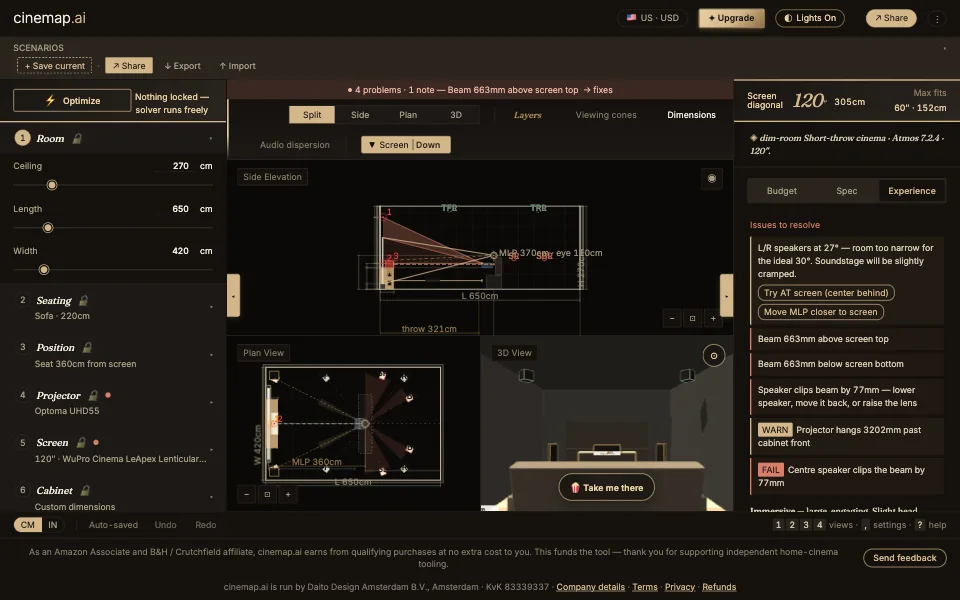
Task: Open the three-dot menu in header
Action: (937, 18)
